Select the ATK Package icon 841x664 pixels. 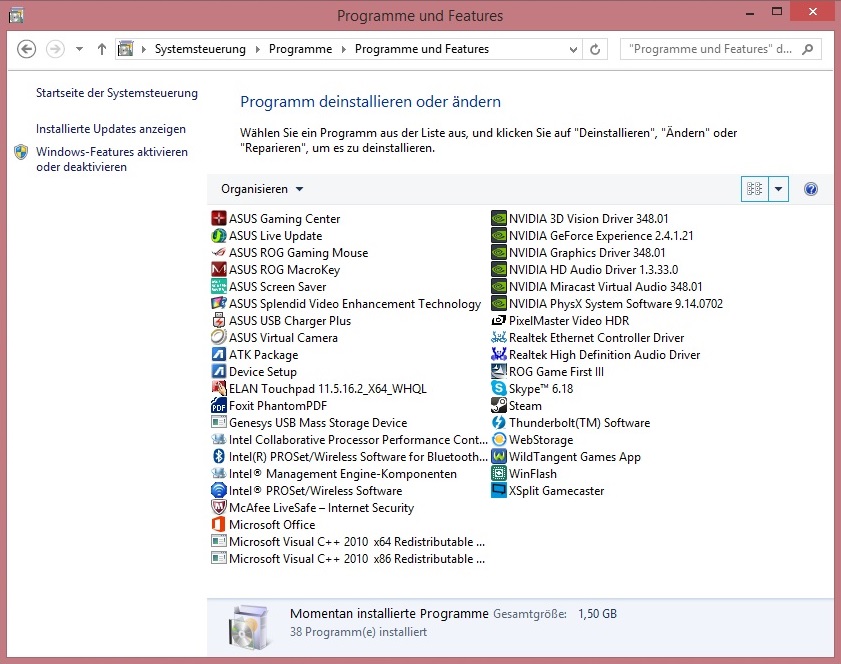(x=218, y=355)
